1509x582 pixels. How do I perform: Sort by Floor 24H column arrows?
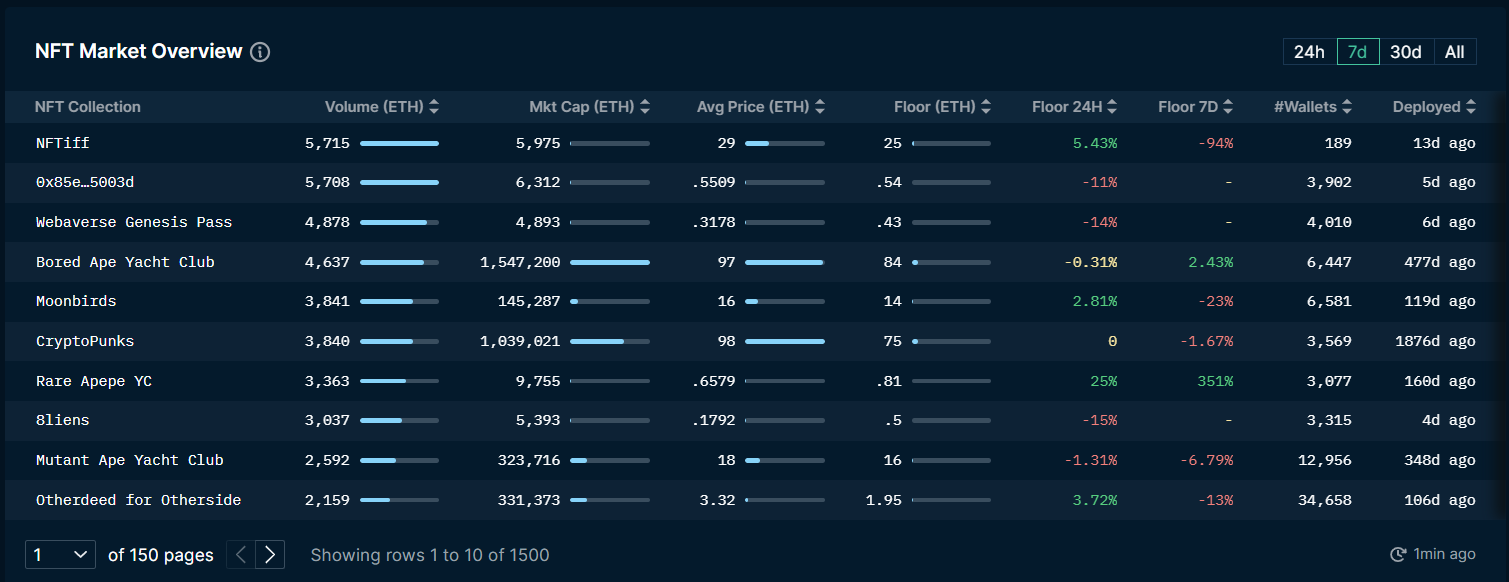[1112, 107]
